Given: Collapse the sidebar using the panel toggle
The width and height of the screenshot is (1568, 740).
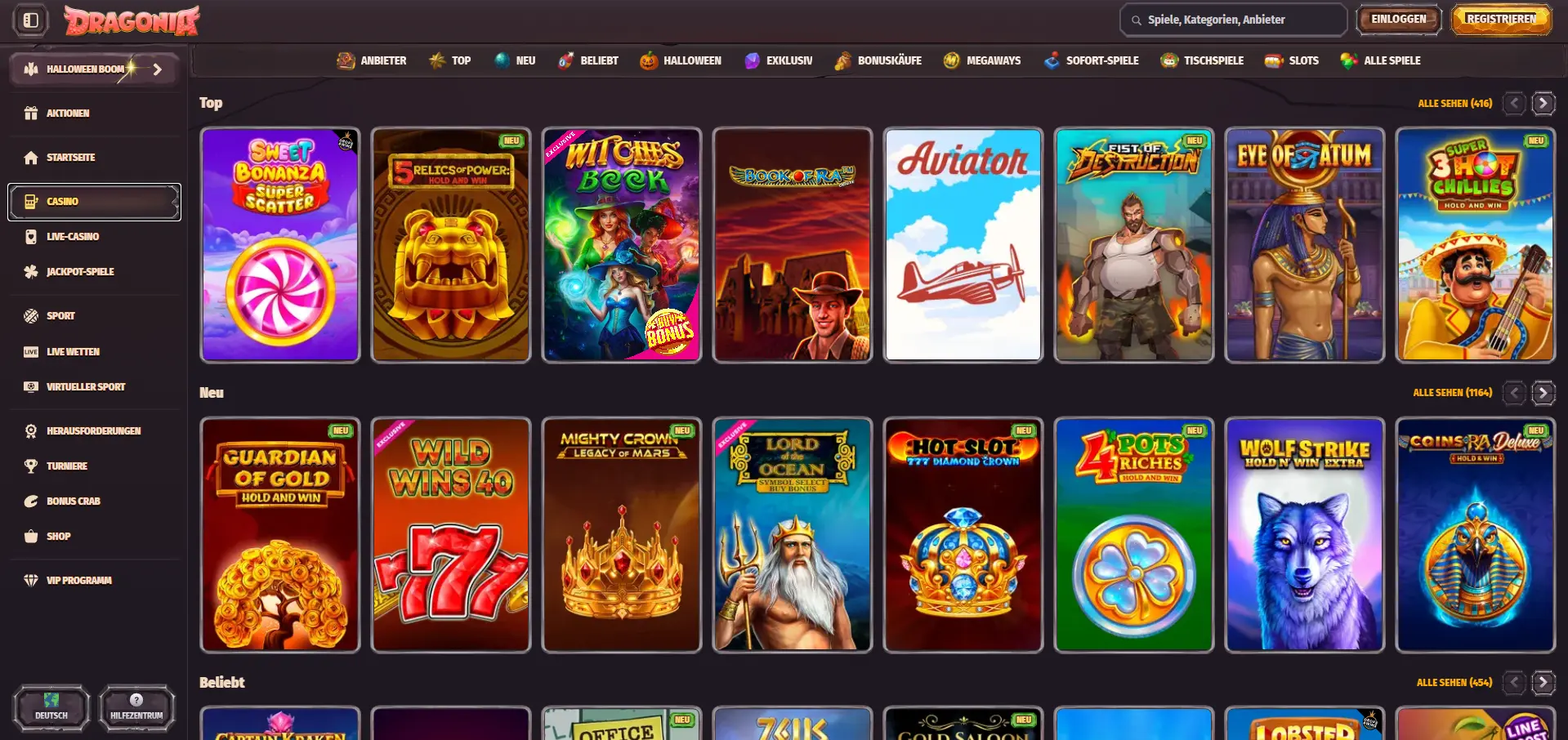Looking at the screenshot, I should [x=30, y=20].
